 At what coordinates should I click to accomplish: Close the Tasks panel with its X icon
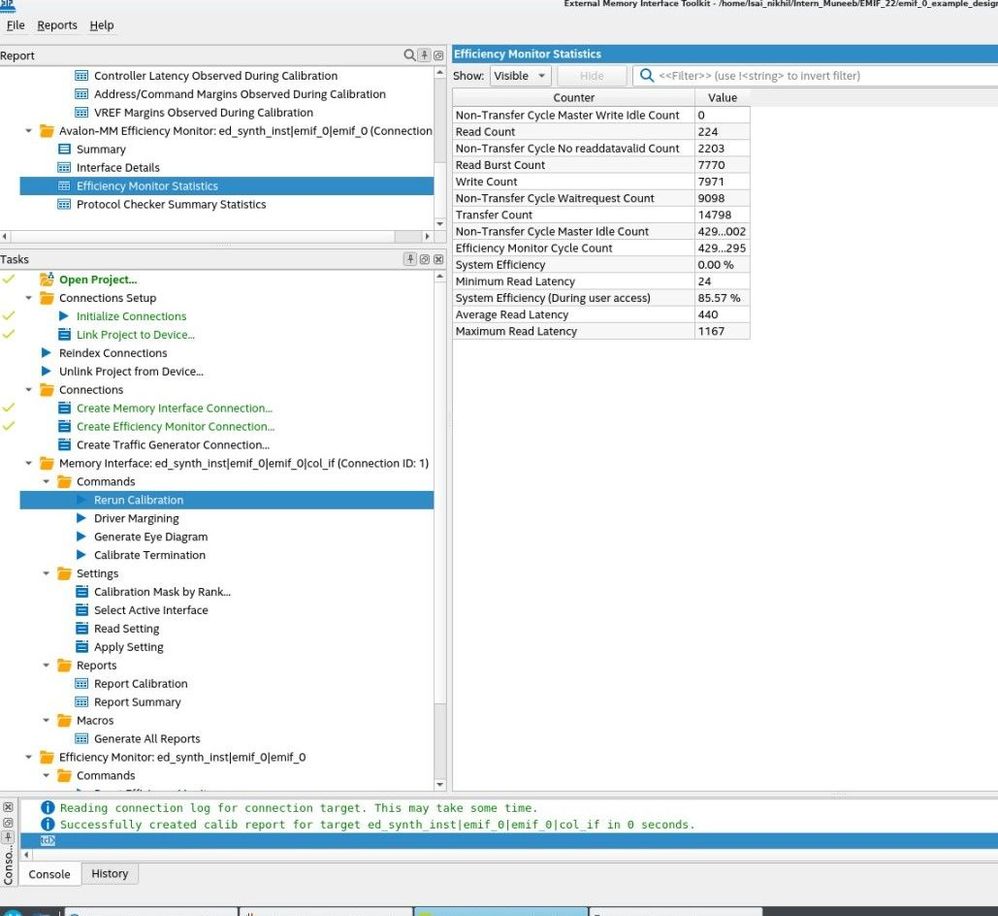439,259
